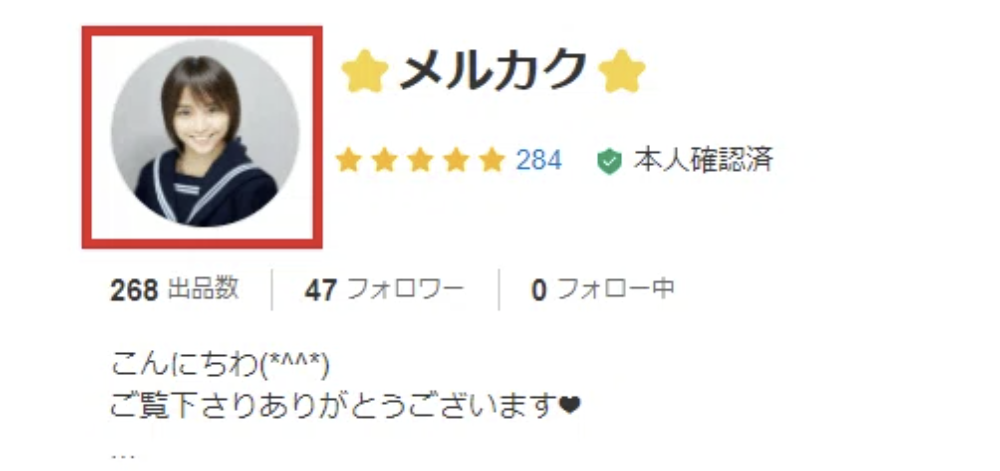
Task: Open the circular profile avatar photo
Action: pos(205,132)
